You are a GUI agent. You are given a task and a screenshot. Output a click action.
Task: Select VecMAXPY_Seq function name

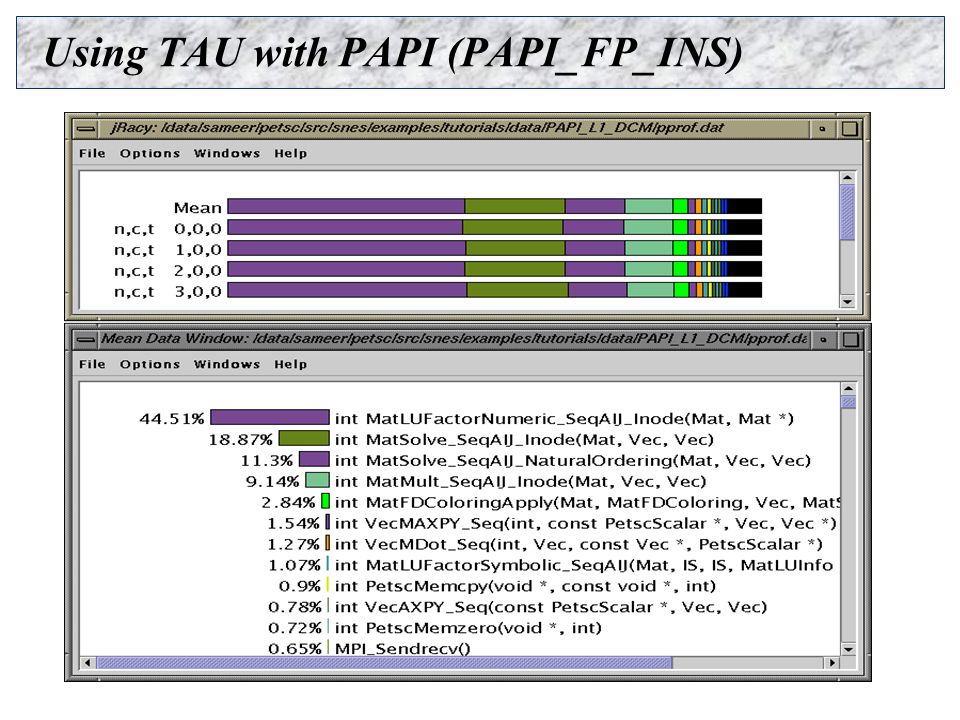click(585, 523)
